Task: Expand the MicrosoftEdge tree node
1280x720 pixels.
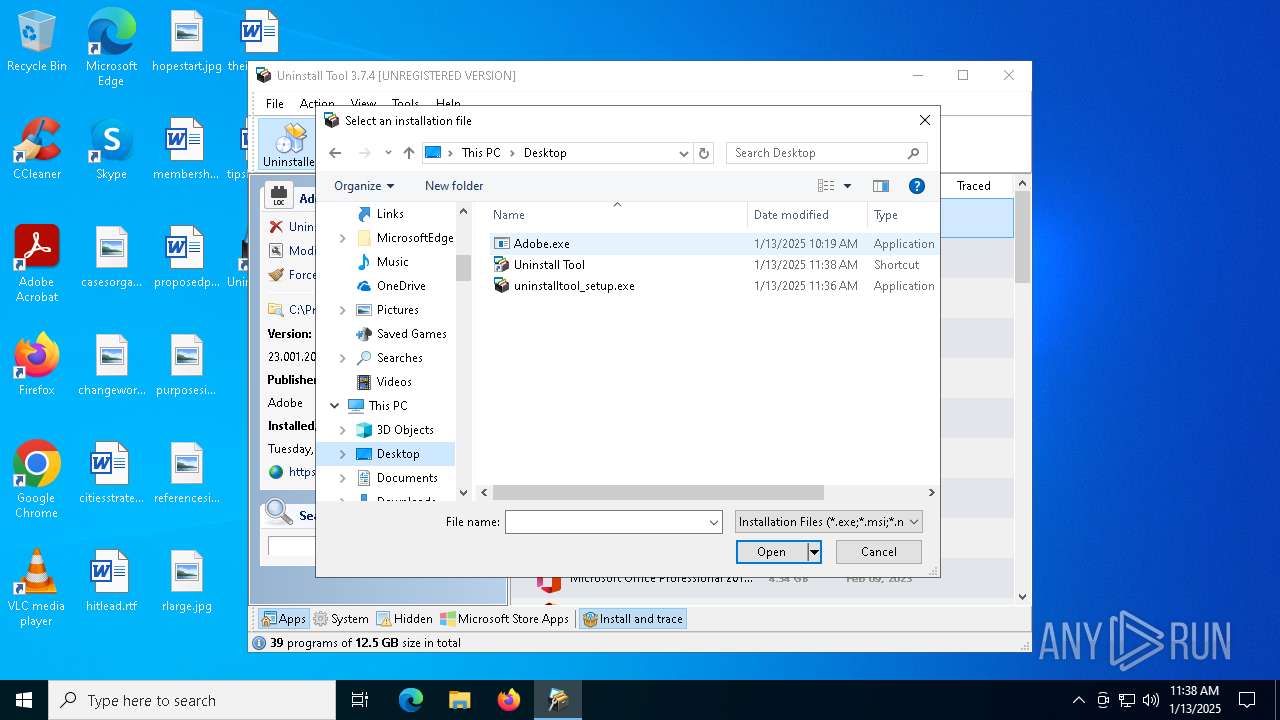Action: click(343, 238)
